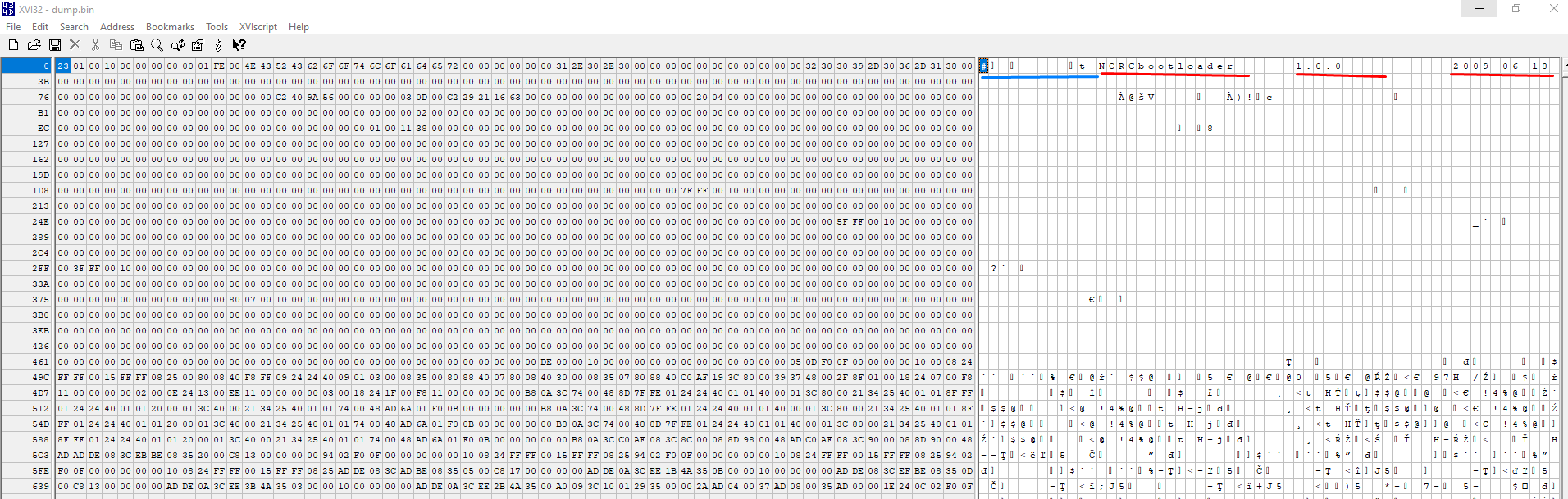Save file using the floppy disk icon
This screenshot has height=499, width=1568.
tap(54, 45)
